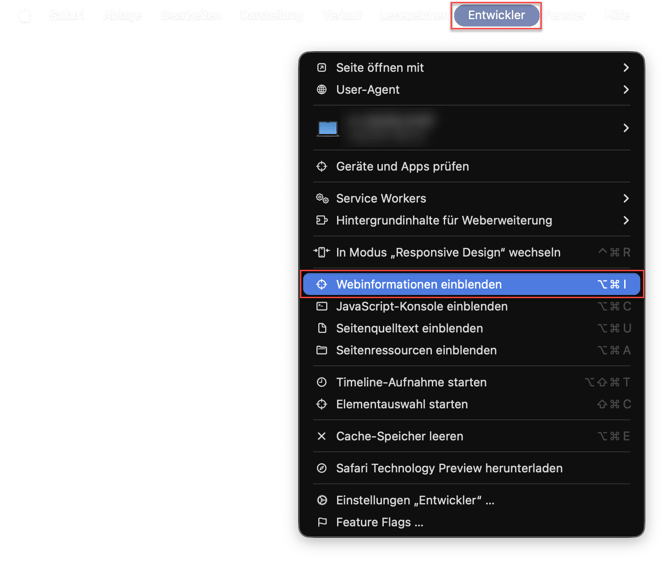Click the clock icon for Timeline-Aufnahme starten
The width and height of the screenshot is (670, 562).
click(x=322, y=382)
